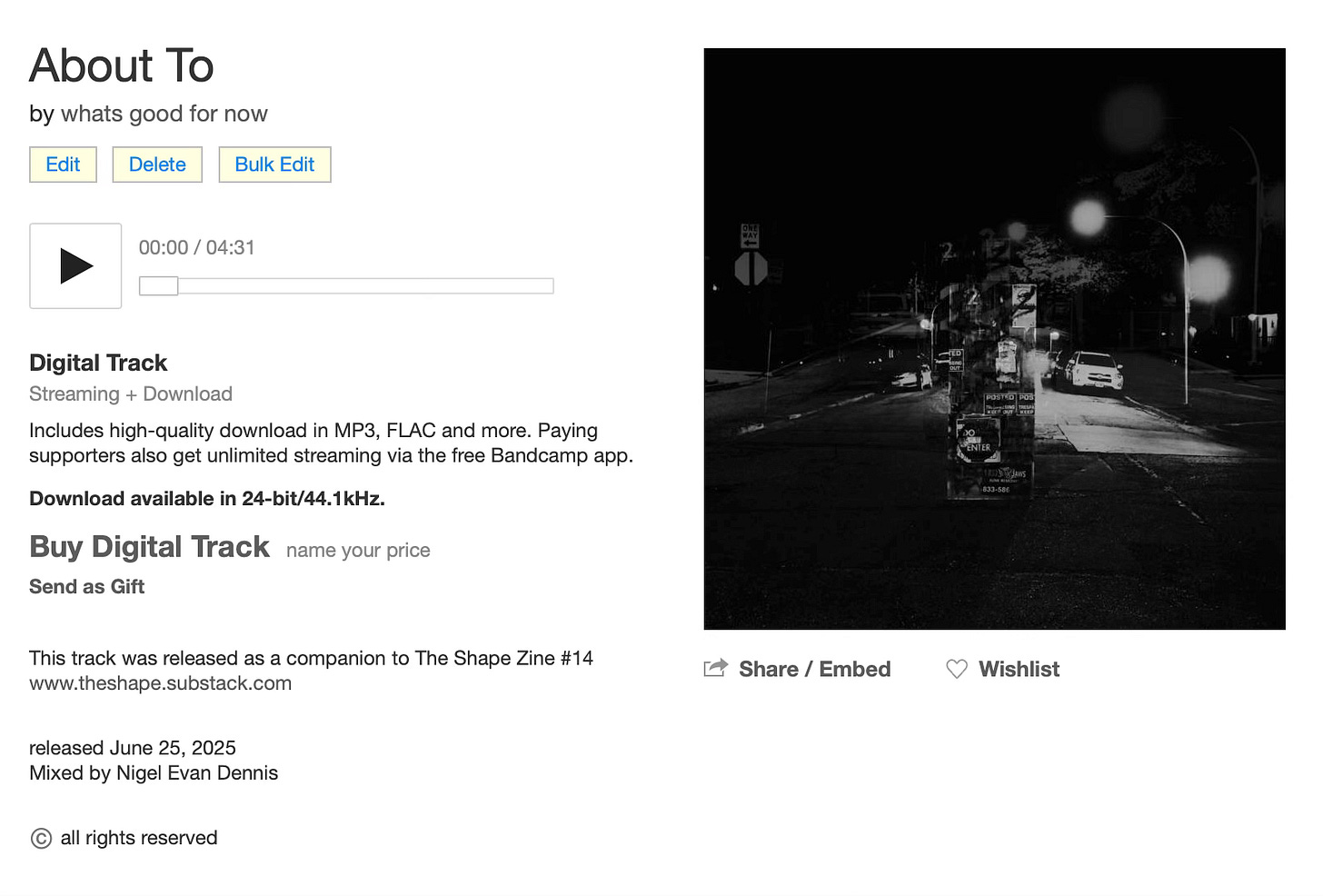
Task: Add track via Wishlist text
Action: click(x=1019, y=669)
